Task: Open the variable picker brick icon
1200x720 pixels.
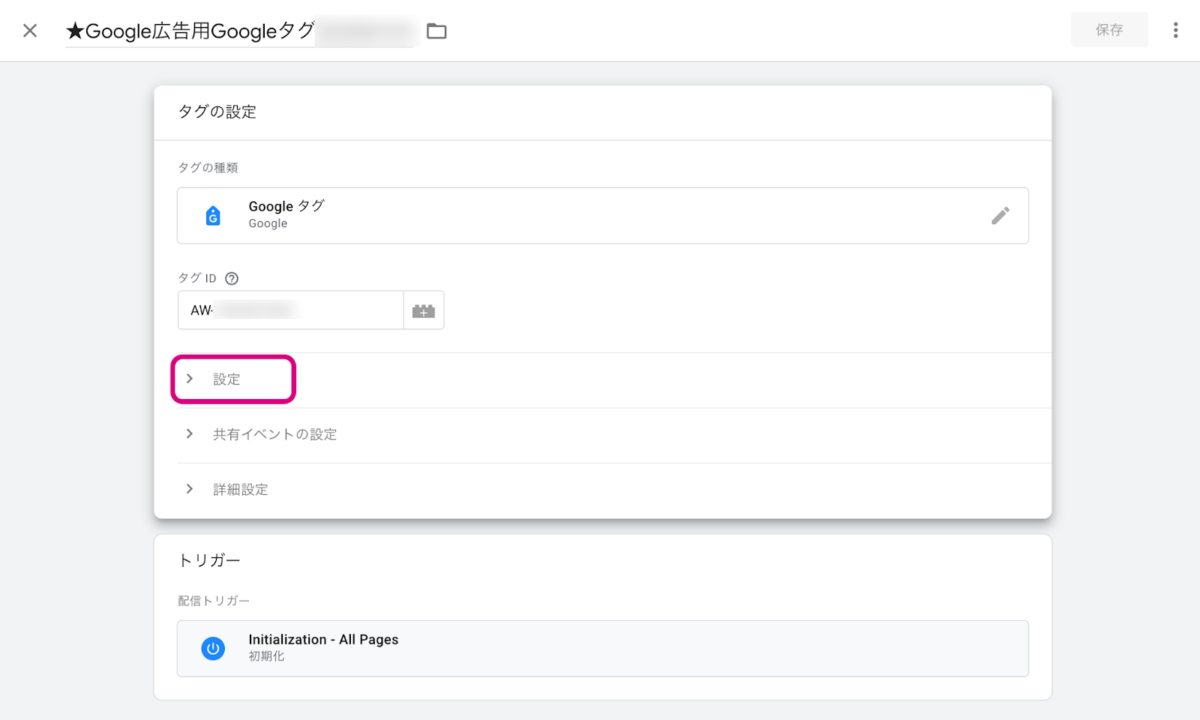Action: (423, 311)
